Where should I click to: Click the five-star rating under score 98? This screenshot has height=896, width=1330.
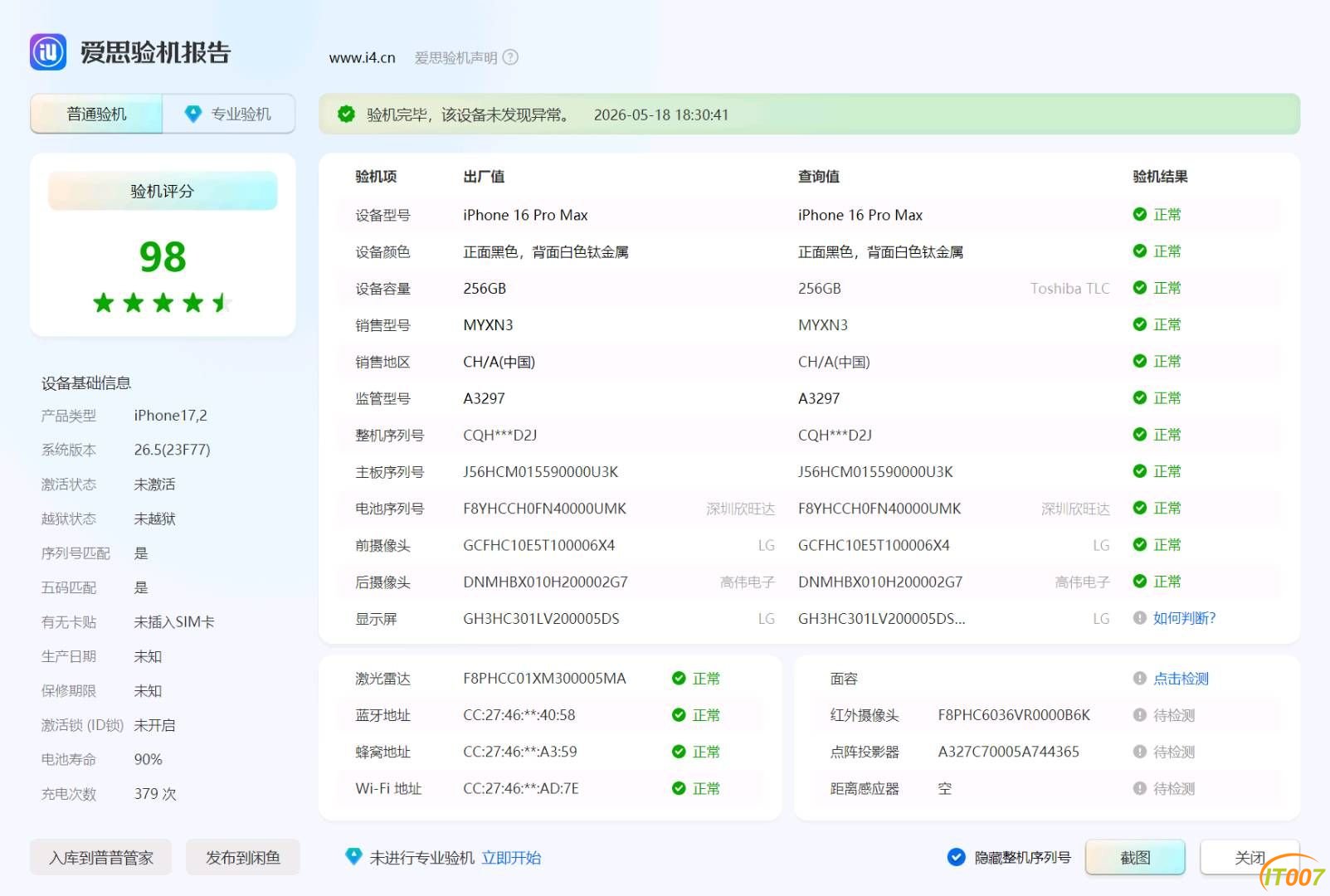[162, 303]
